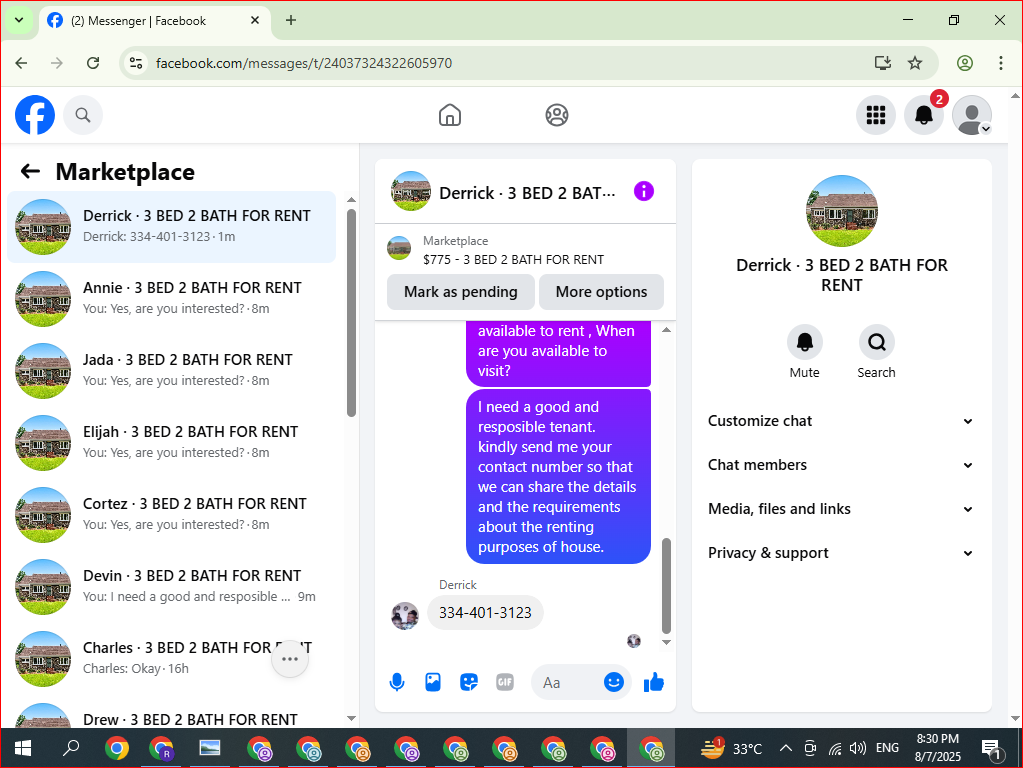
Task: View site information icon in address bar
Action: (x=136, y=63)
